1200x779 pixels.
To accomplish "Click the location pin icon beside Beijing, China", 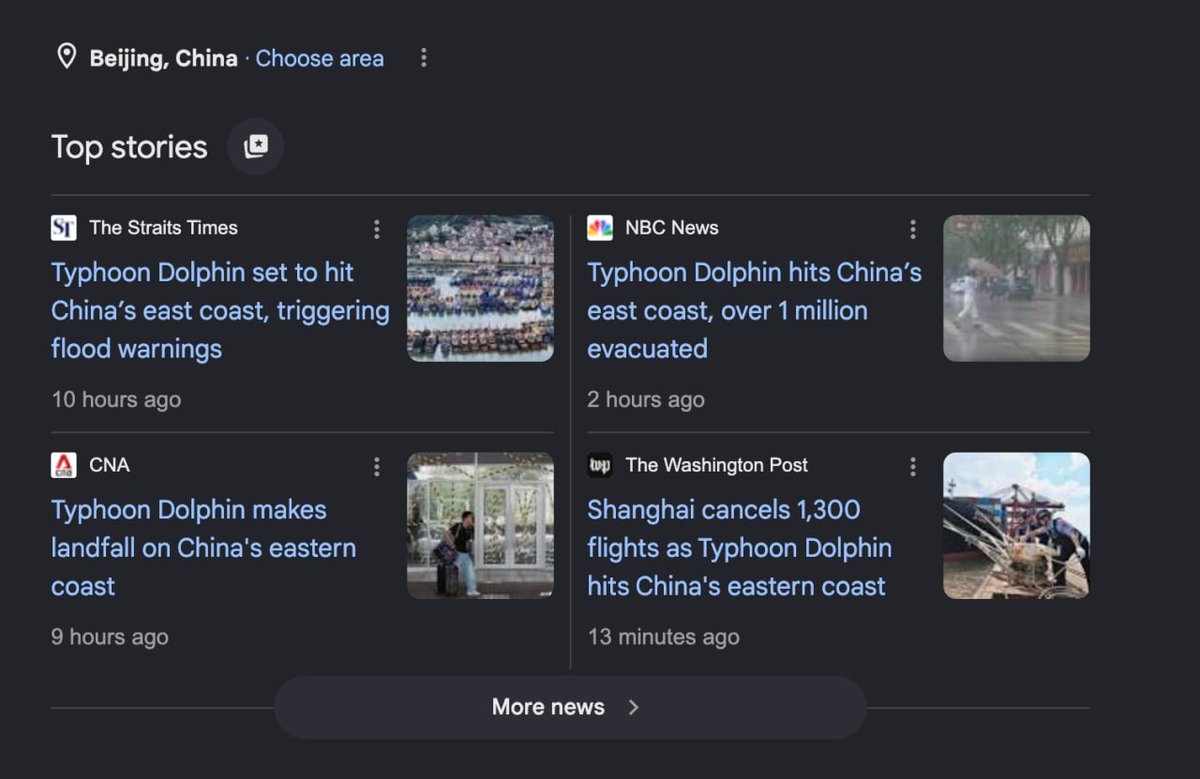I will coord(66,57).
